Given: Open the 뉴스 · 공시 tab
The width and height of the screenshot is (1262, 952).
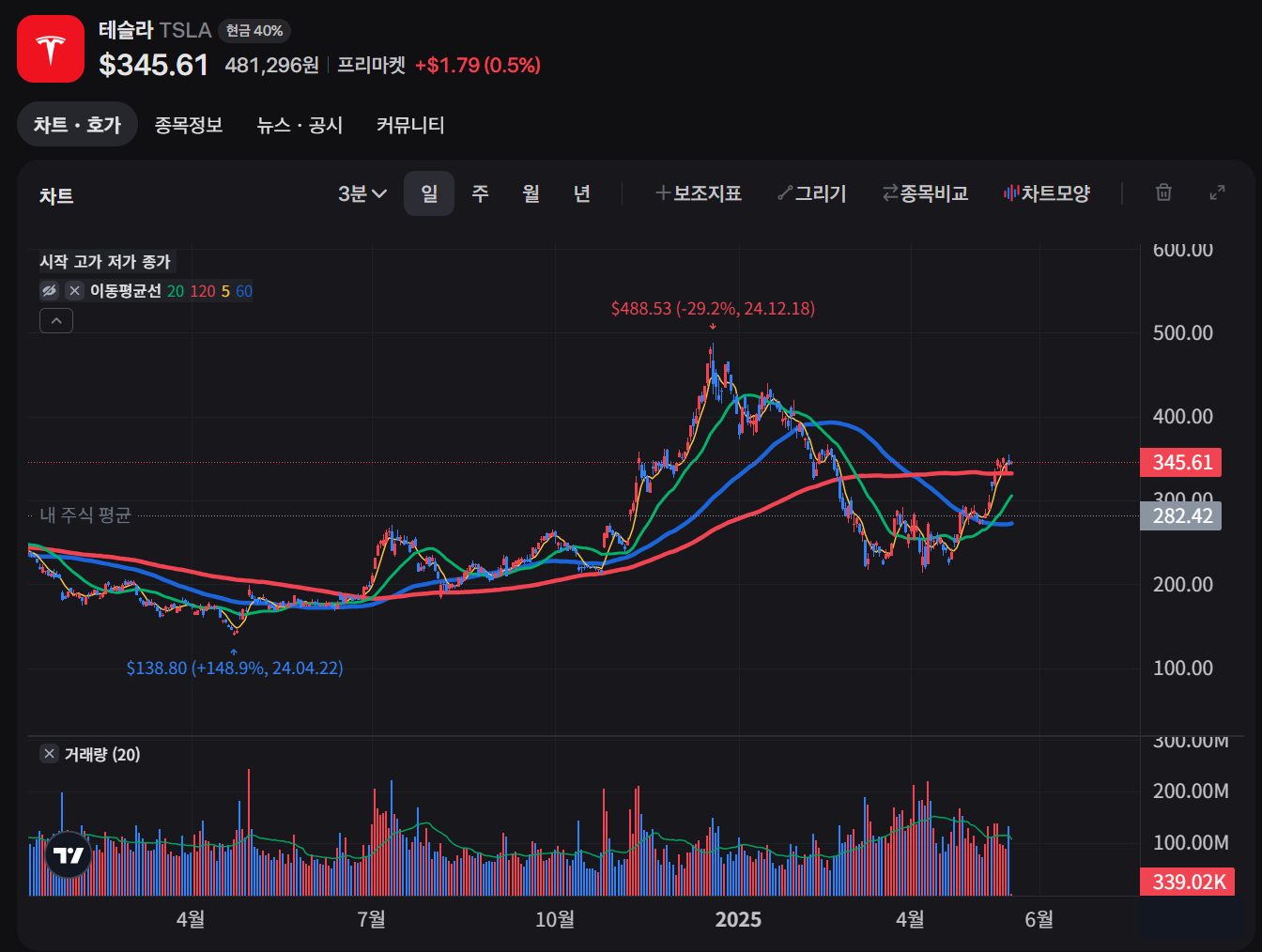Looking at the screenshot, I should [300, 125].
